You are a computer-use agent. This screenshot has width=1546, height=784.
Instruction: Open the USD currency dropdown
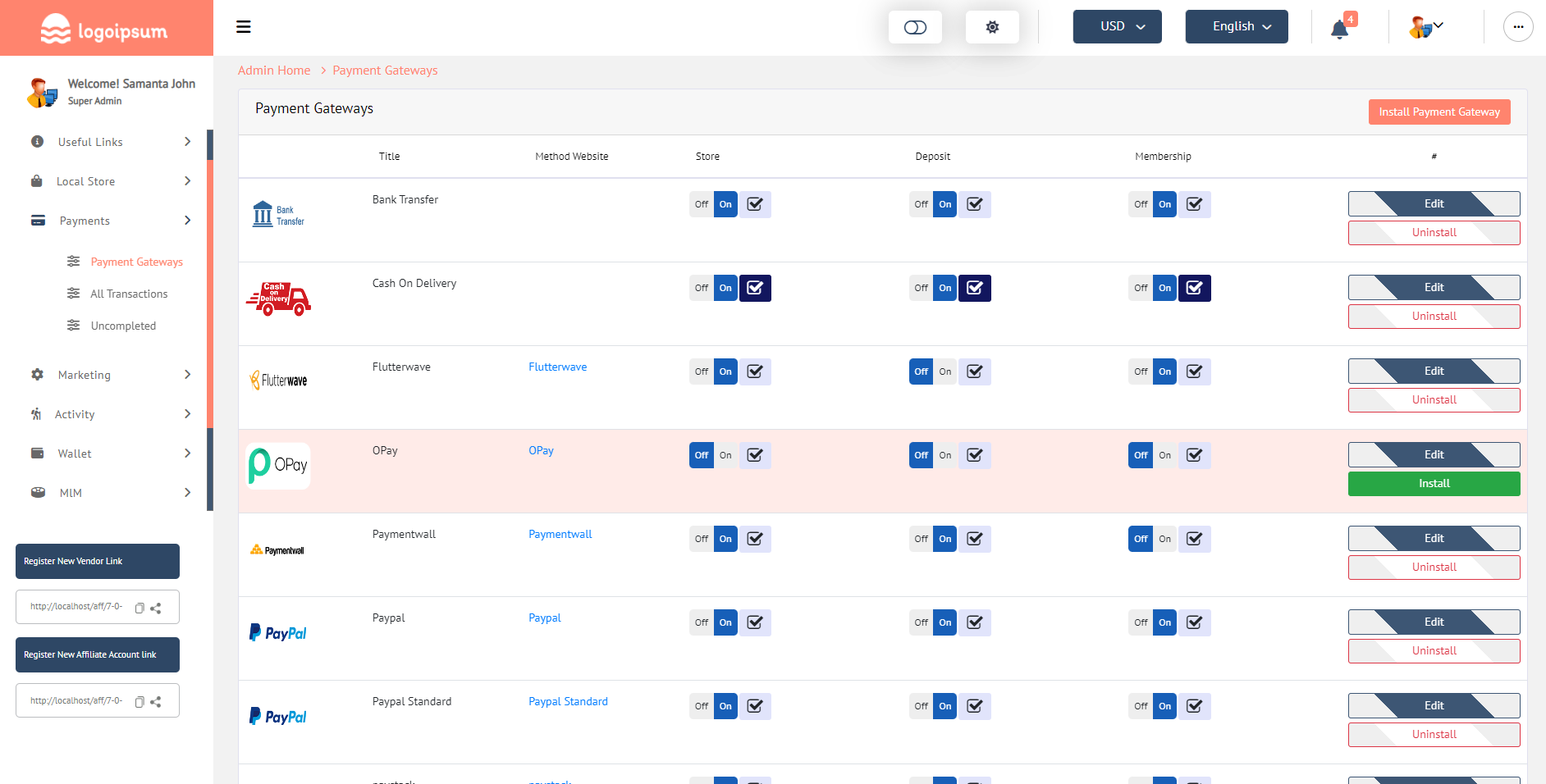[1117, 26]
